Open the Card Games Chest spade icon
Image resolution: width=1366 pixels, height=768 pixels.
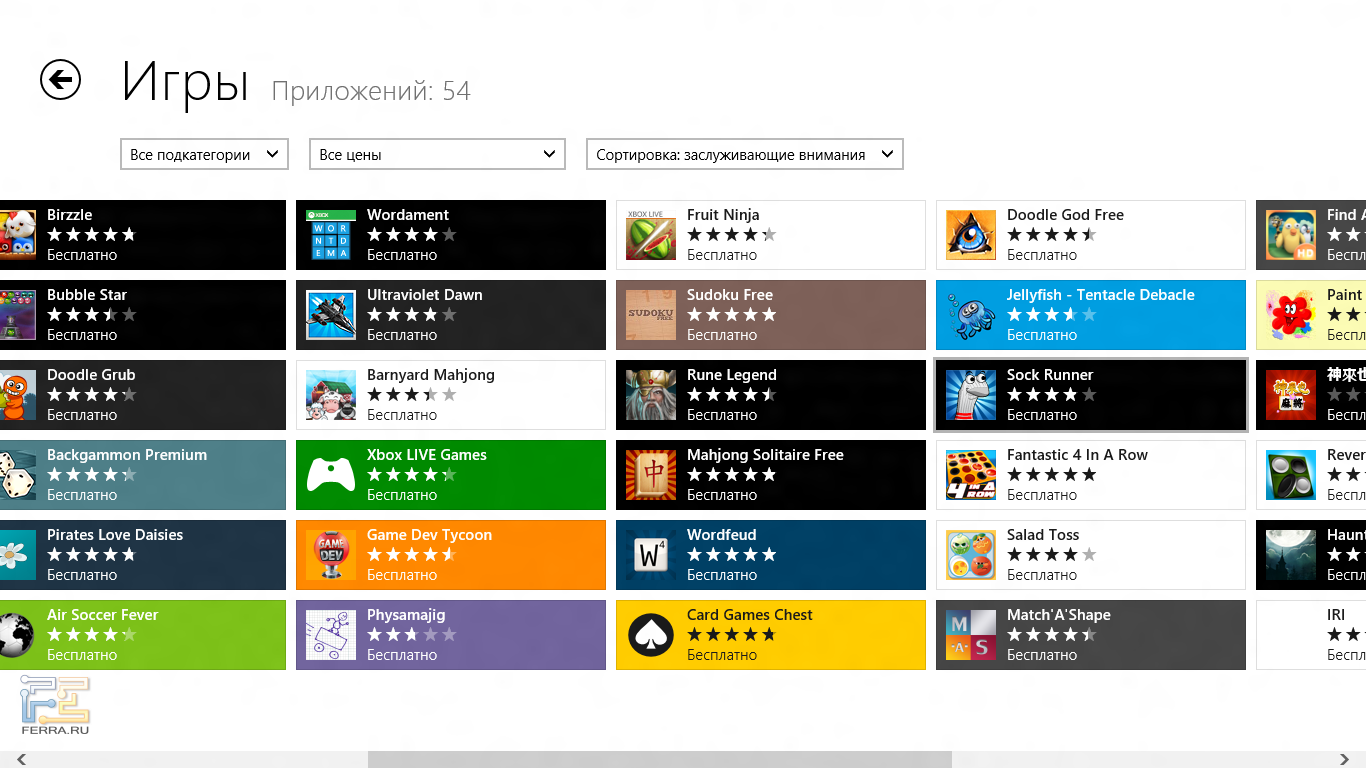(x=651, y=635)
